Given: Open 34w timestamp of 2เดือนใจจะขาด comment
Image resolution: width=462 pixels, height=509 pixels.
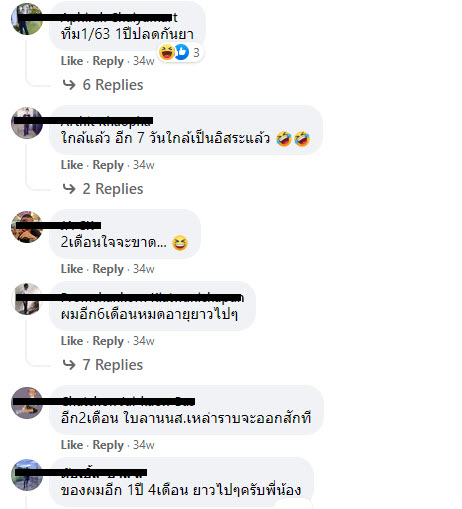Looking at the screenshot, I should tap(144, 269).
